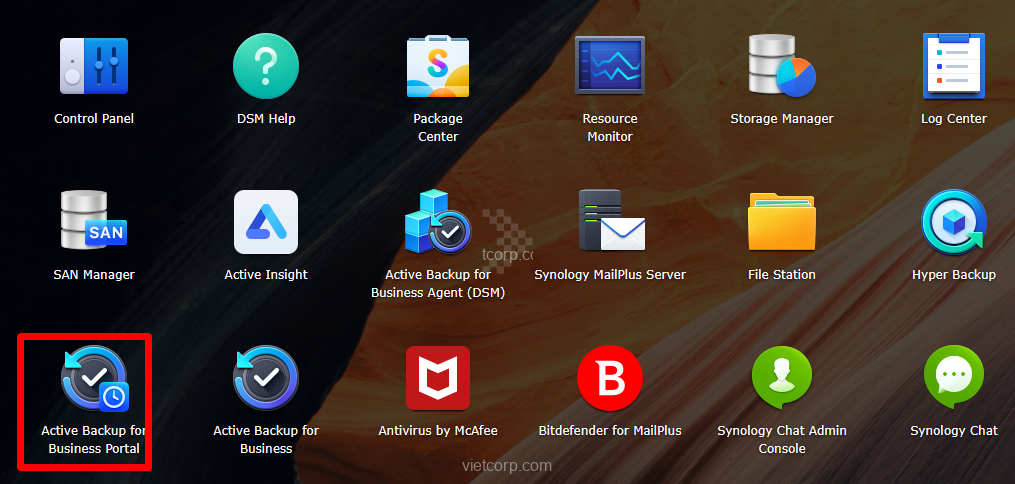The height and width of the screenshot is (484, 1015).
Task: Launch Storage Manager
Action: coord(782,67)
